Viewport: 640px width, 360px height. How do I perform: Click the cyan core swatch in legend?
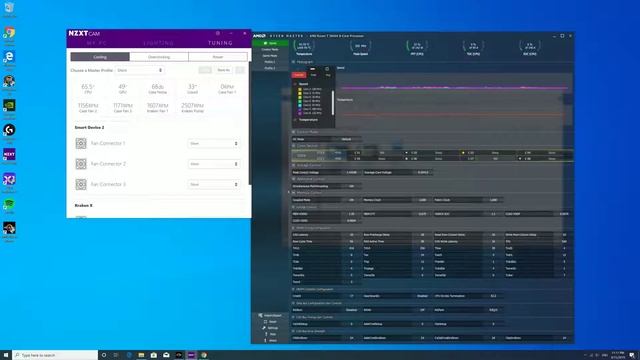click(x=300, y=105)
